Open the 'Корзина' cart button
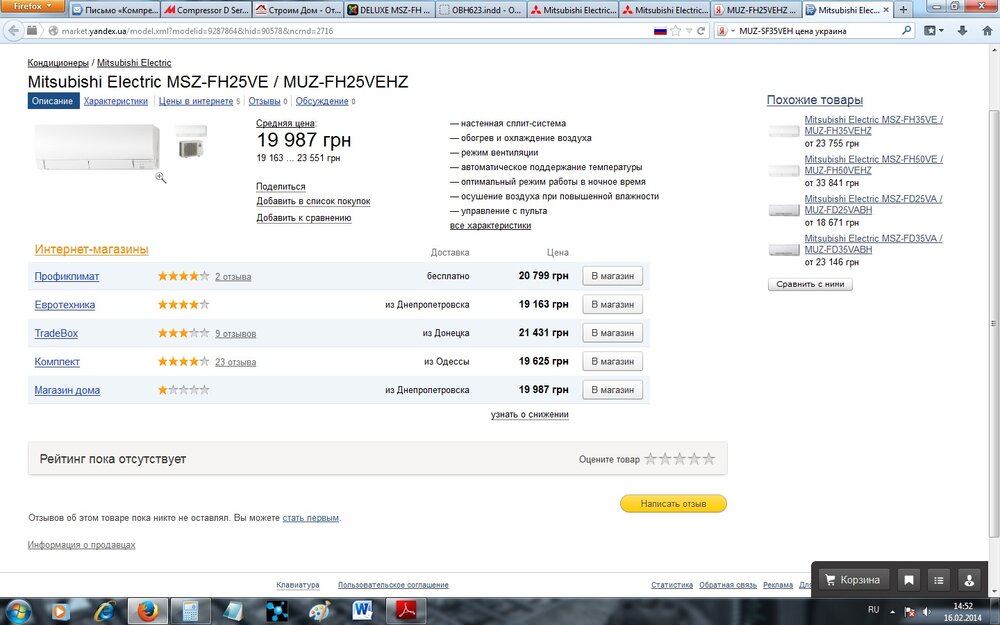 [853, 580]
